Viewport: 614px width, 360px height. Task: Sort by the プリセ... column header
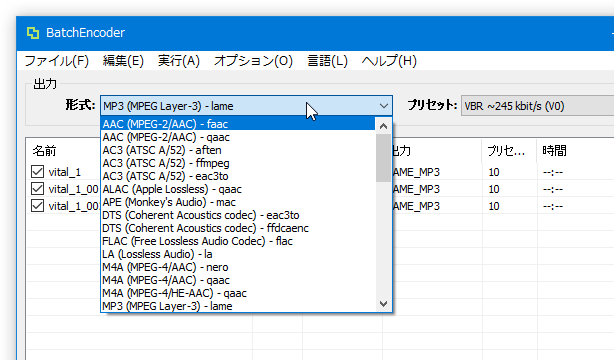pyautogui.click(x=509, y=150)
